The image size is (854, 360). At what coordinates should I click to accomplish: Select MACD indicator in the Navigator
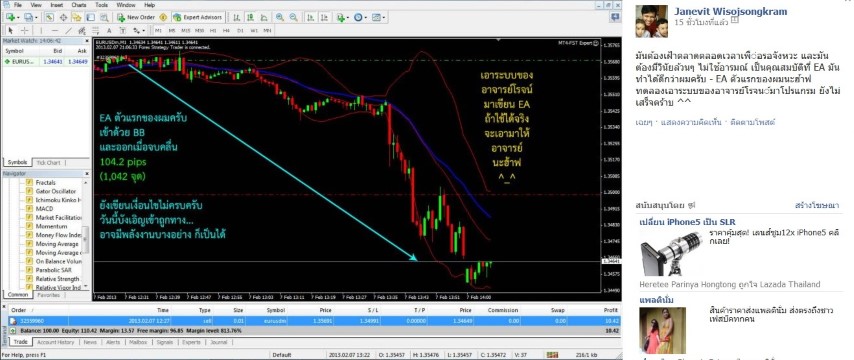(x=44, y=209)
